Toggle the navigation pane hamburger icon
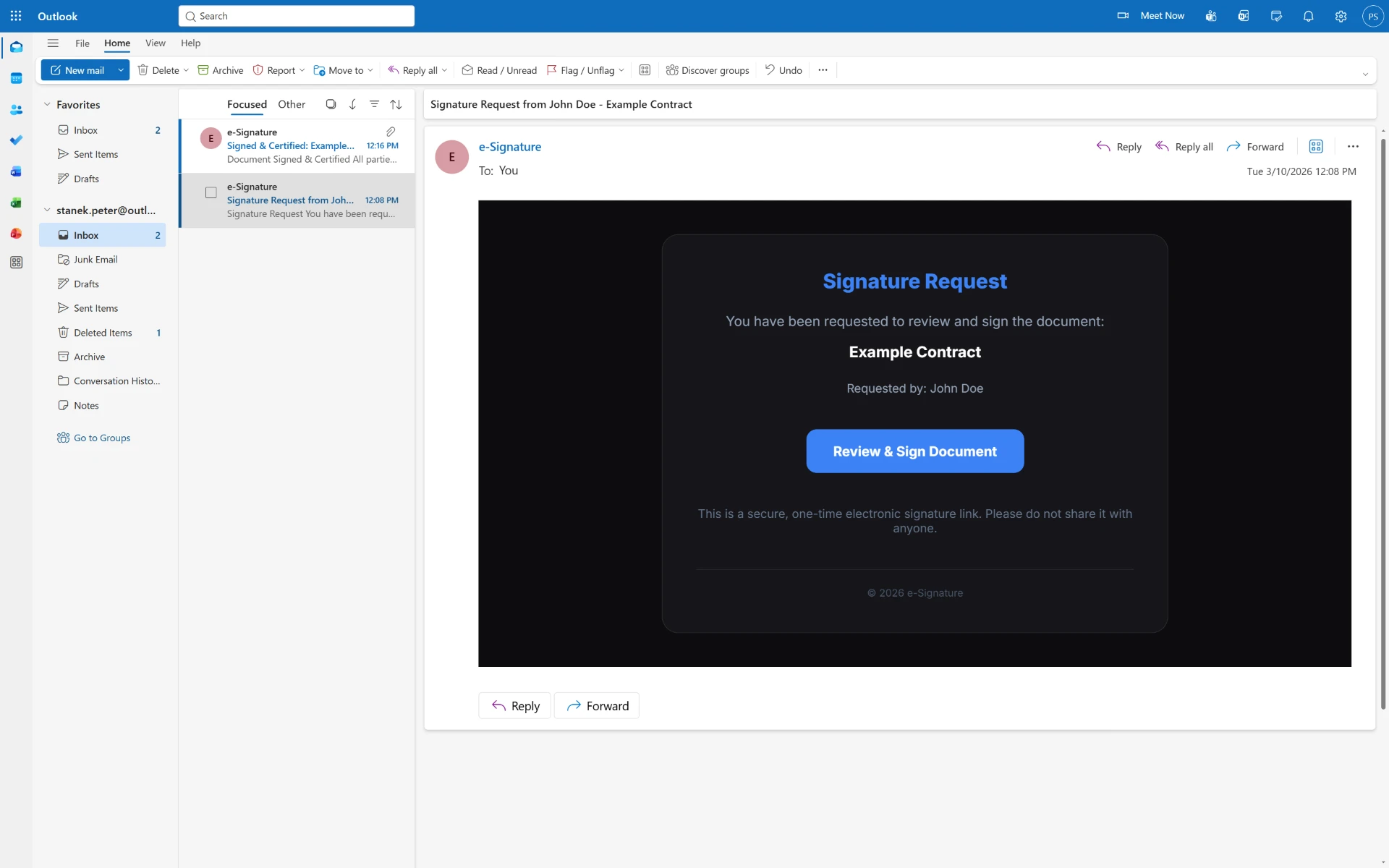Viewport: 1389px width, 868px height. click(x=53, y=43)
